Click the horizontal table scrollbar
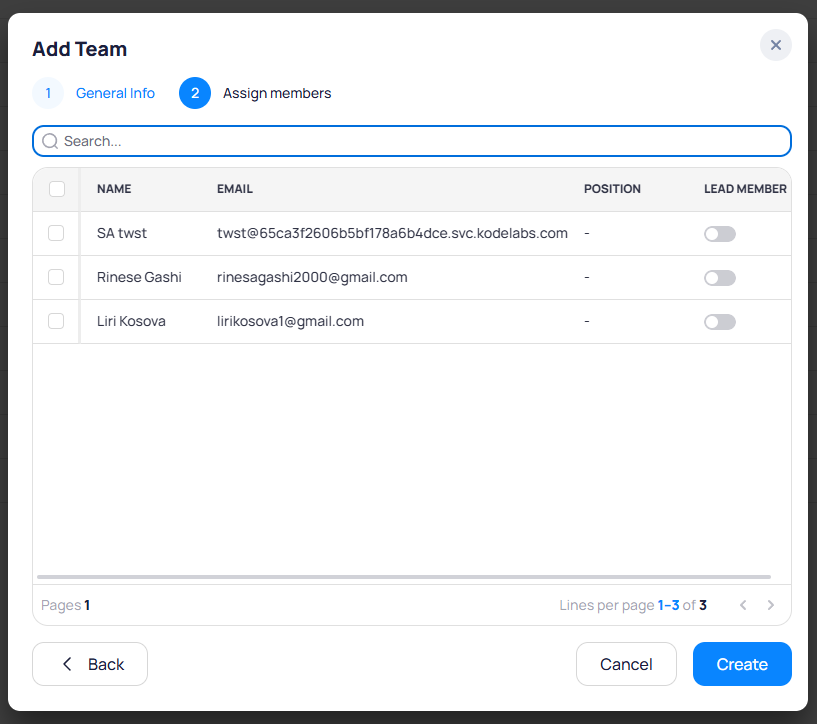The image size is (817, 724). (x=404, y=577)
